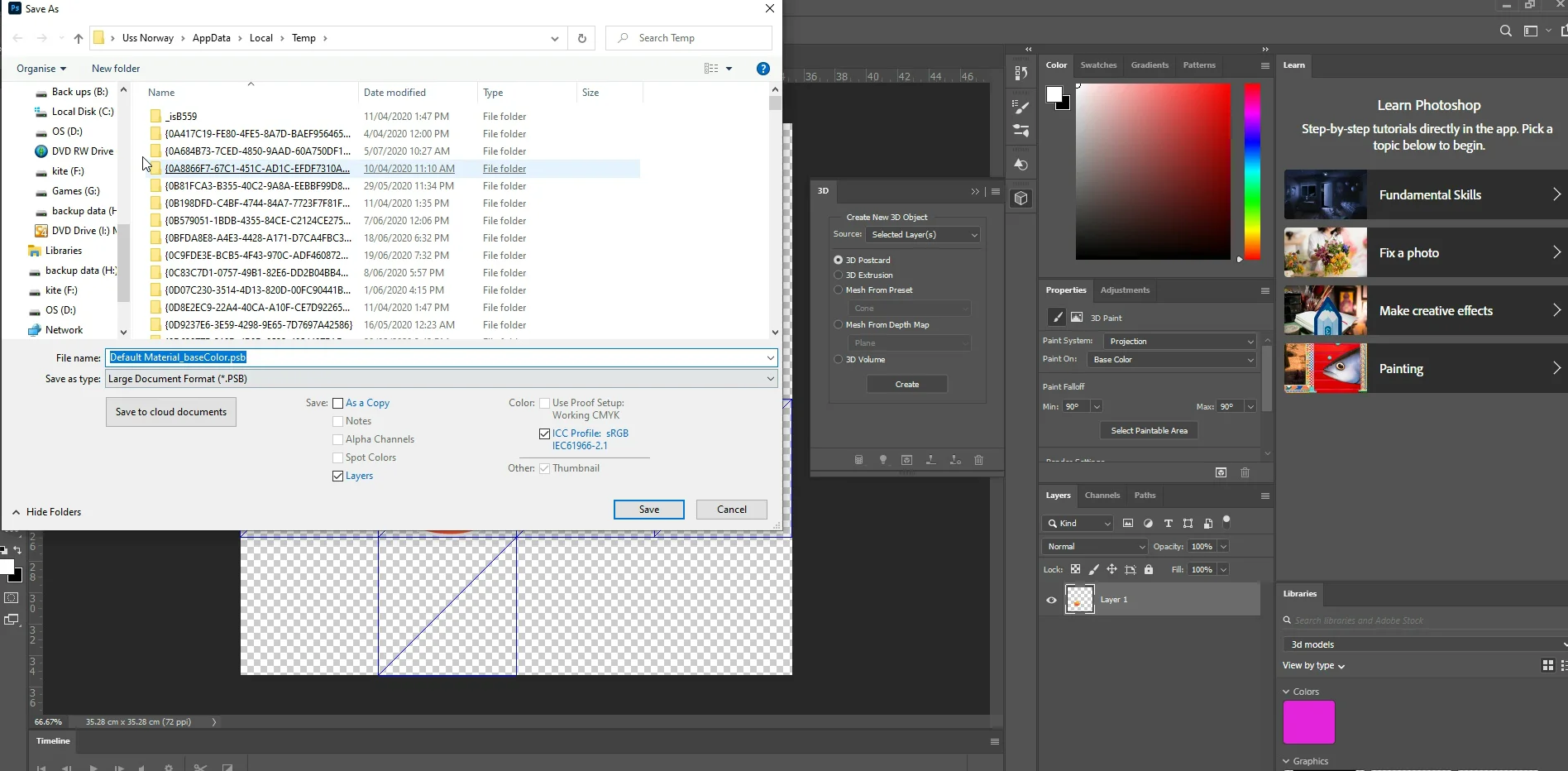Click the trash icon in the 3D panel
1568x771 pixels.
tap(979, 460)
